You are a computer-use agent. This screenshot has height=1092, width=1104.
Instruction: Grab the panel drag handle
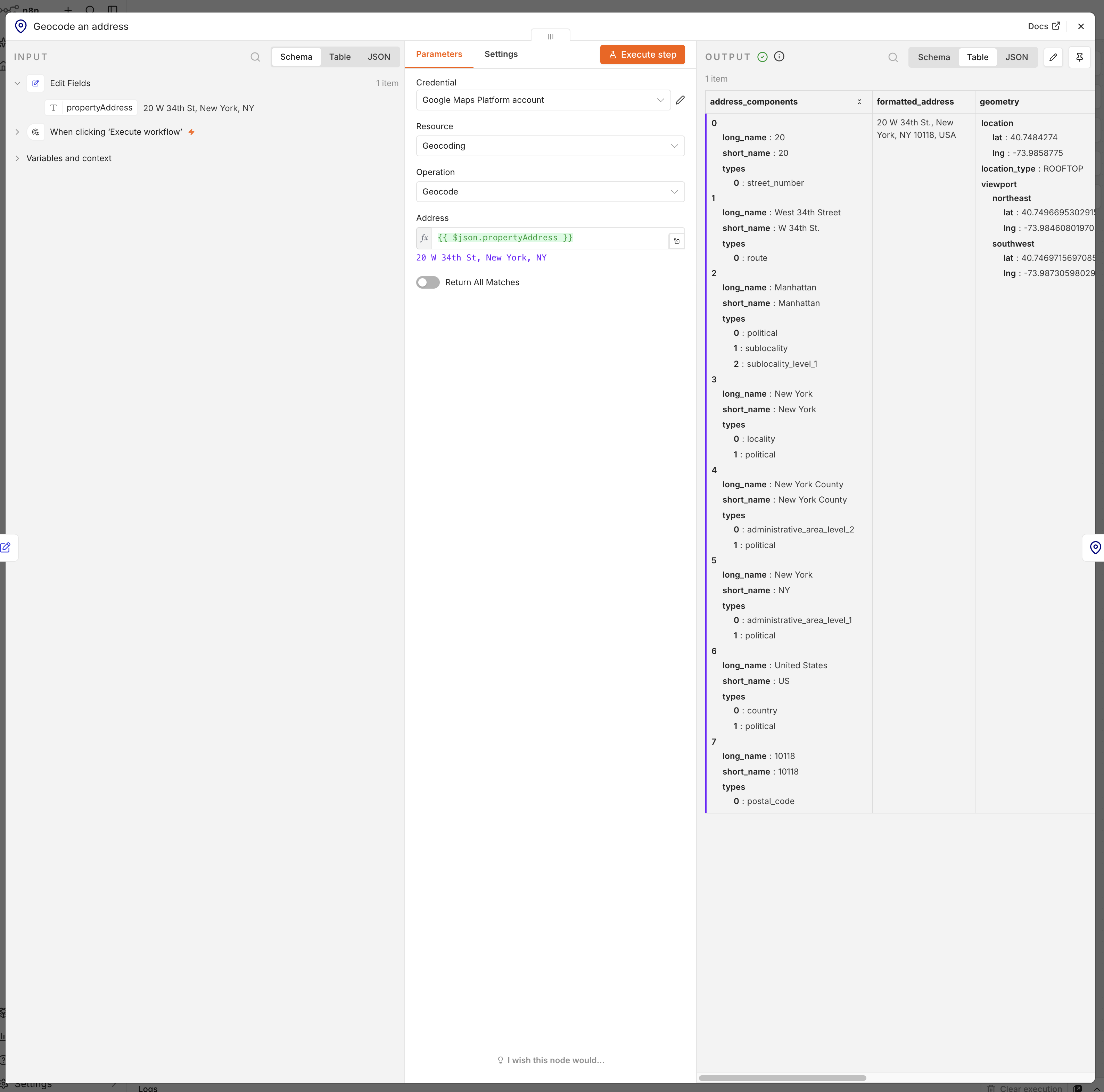(x=550, y=36)
